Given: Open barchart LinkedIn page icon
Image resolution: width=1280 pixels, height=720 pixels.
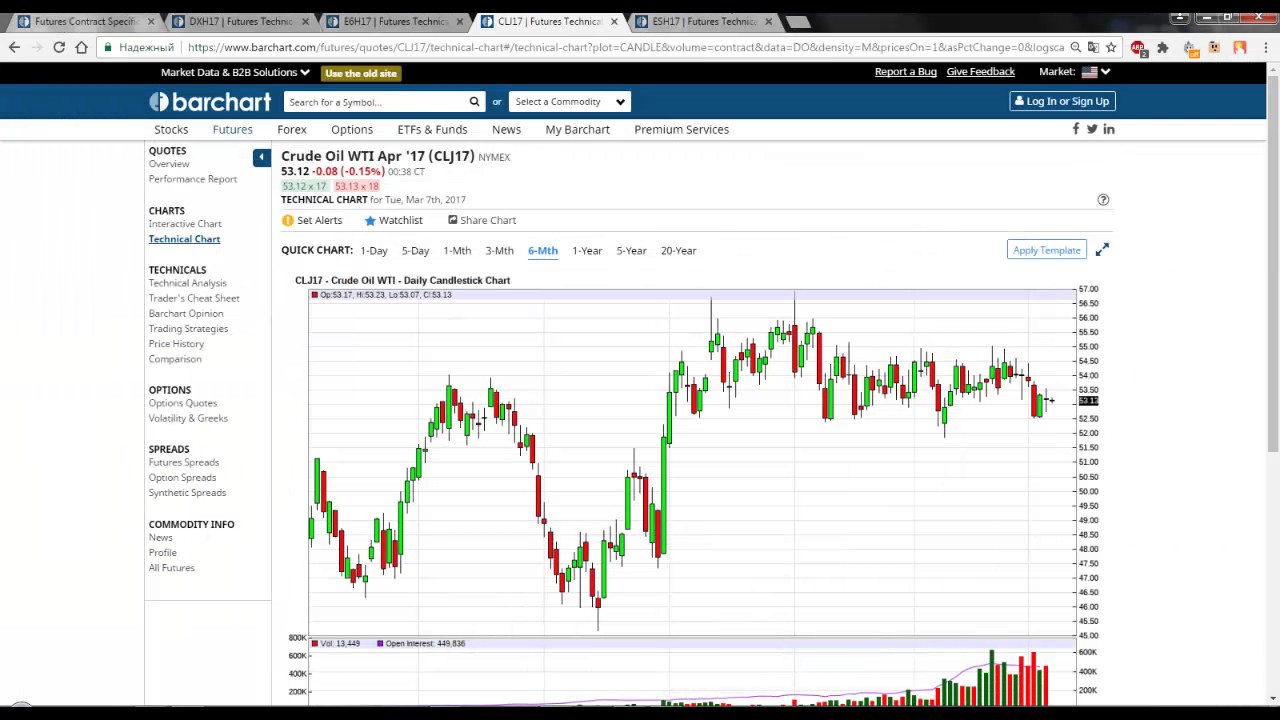Looking at the screenshot, I should (1109, 129).
